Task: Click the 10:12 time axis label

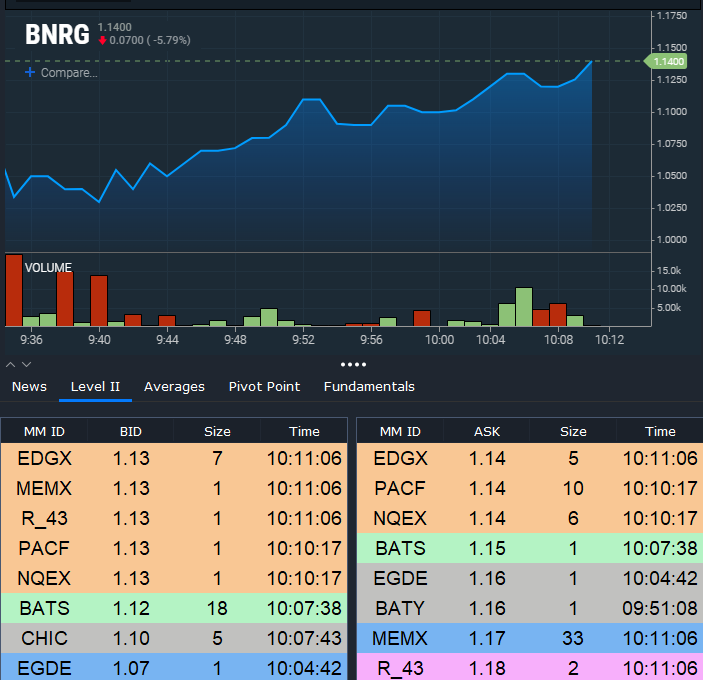Action: (609, 340)
